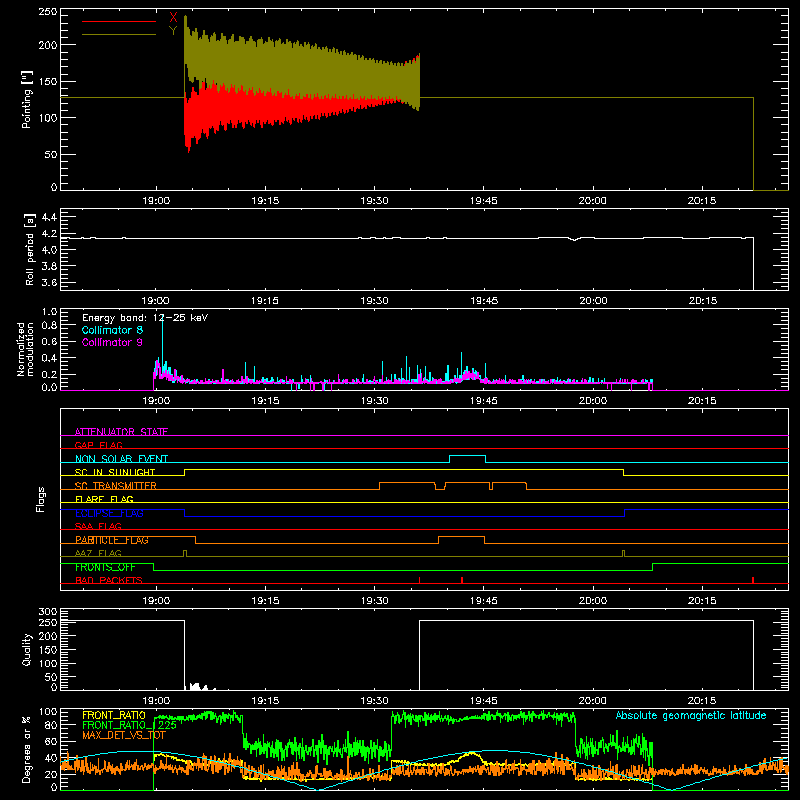This screenshot has height=800, width=800.
Task: Select the A4Z_FLAG label
Action: coord(98,553)
